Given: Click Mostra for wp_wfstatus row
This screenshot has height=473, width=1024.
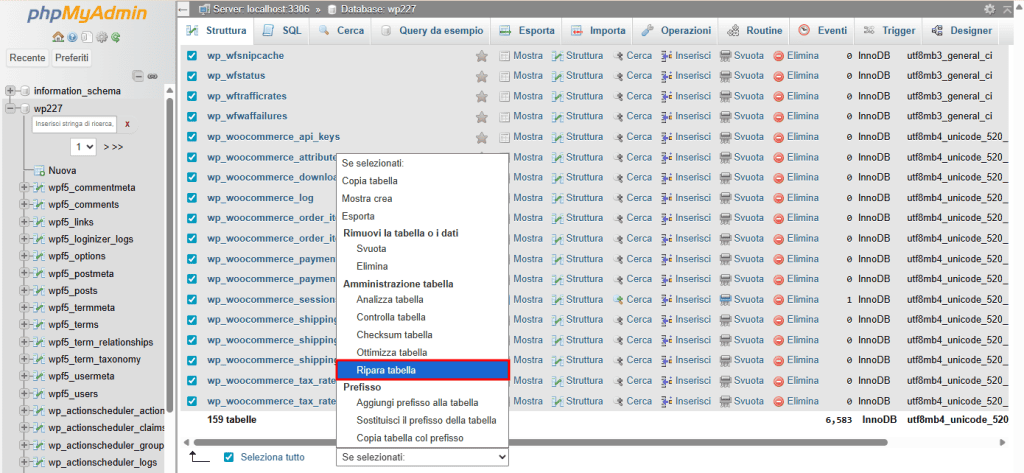Looking at the screenshot, I should click(x=521, y=76).
